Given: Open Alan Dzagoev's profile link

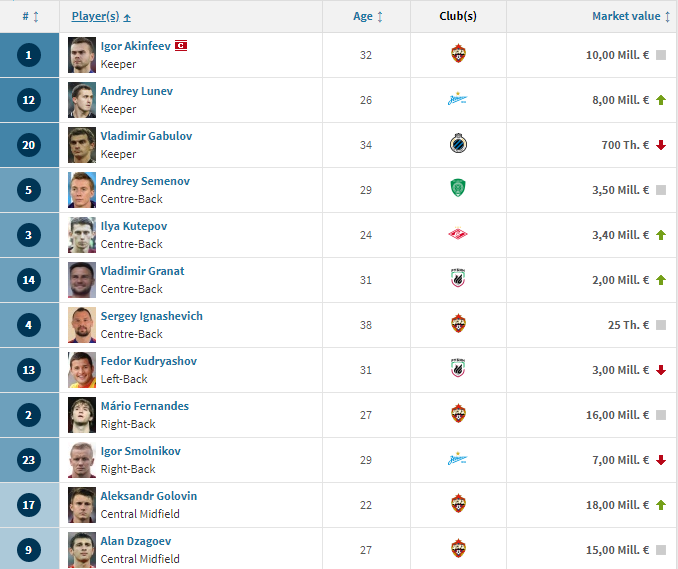Looking at the screenshot, I should tap(136, 541).
